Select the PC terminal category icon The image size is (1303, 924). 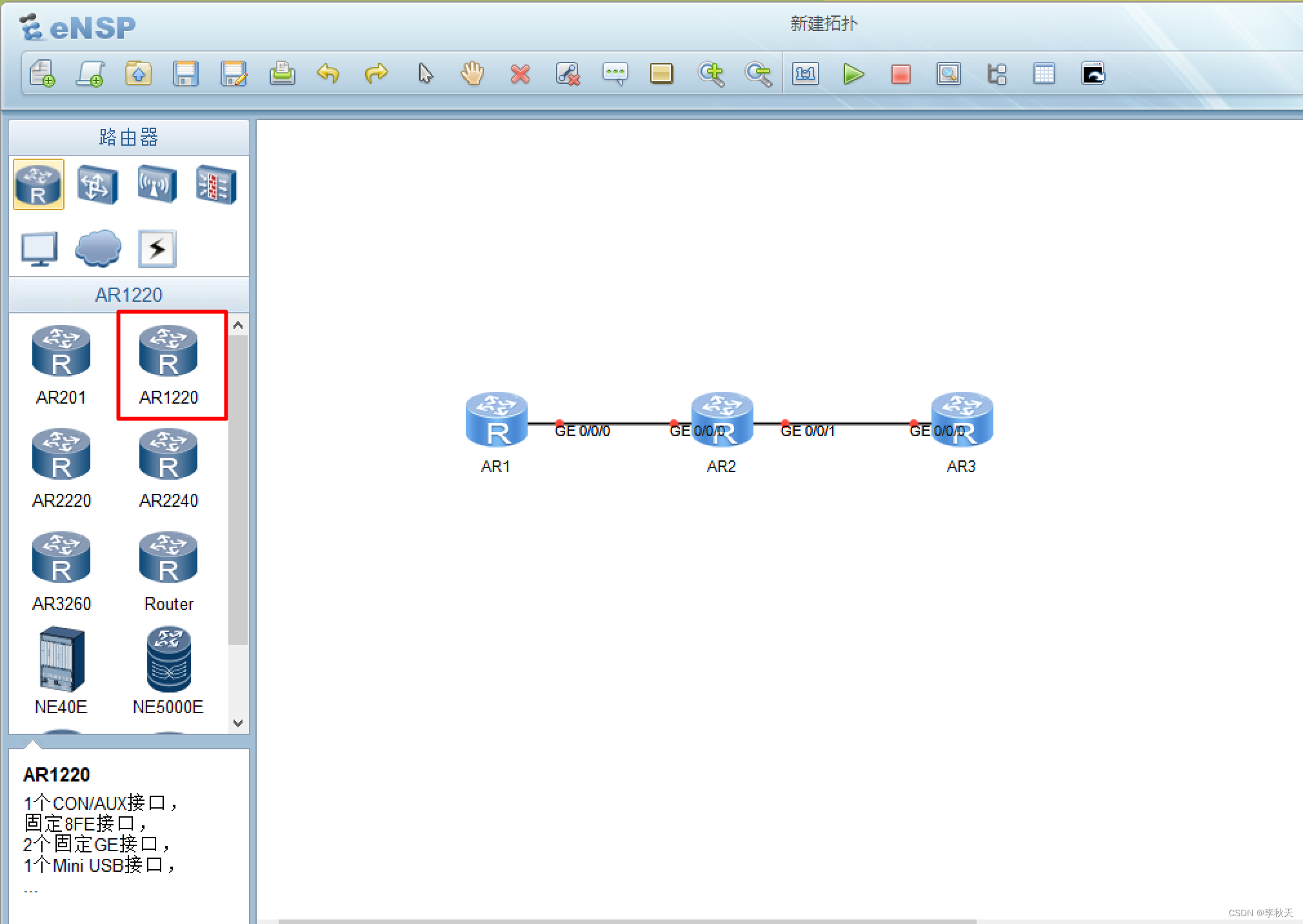click(39, 248)
